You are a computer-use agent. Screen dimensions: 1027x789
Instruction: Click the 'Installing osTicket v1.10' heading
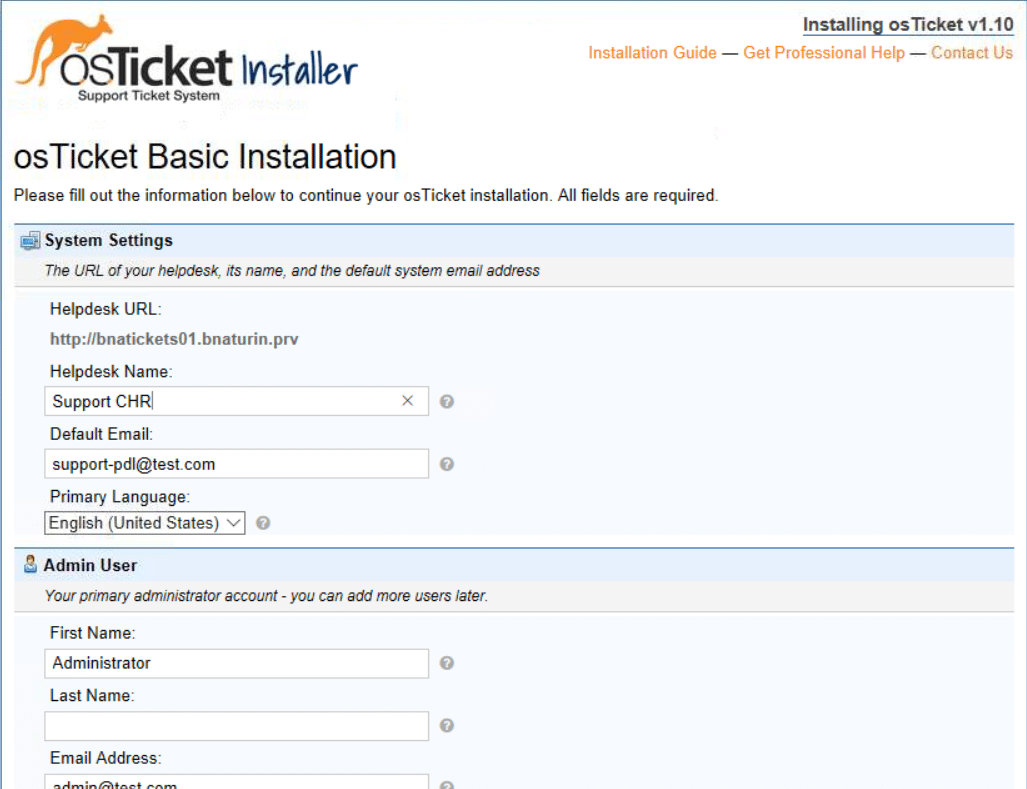point(908,25)
